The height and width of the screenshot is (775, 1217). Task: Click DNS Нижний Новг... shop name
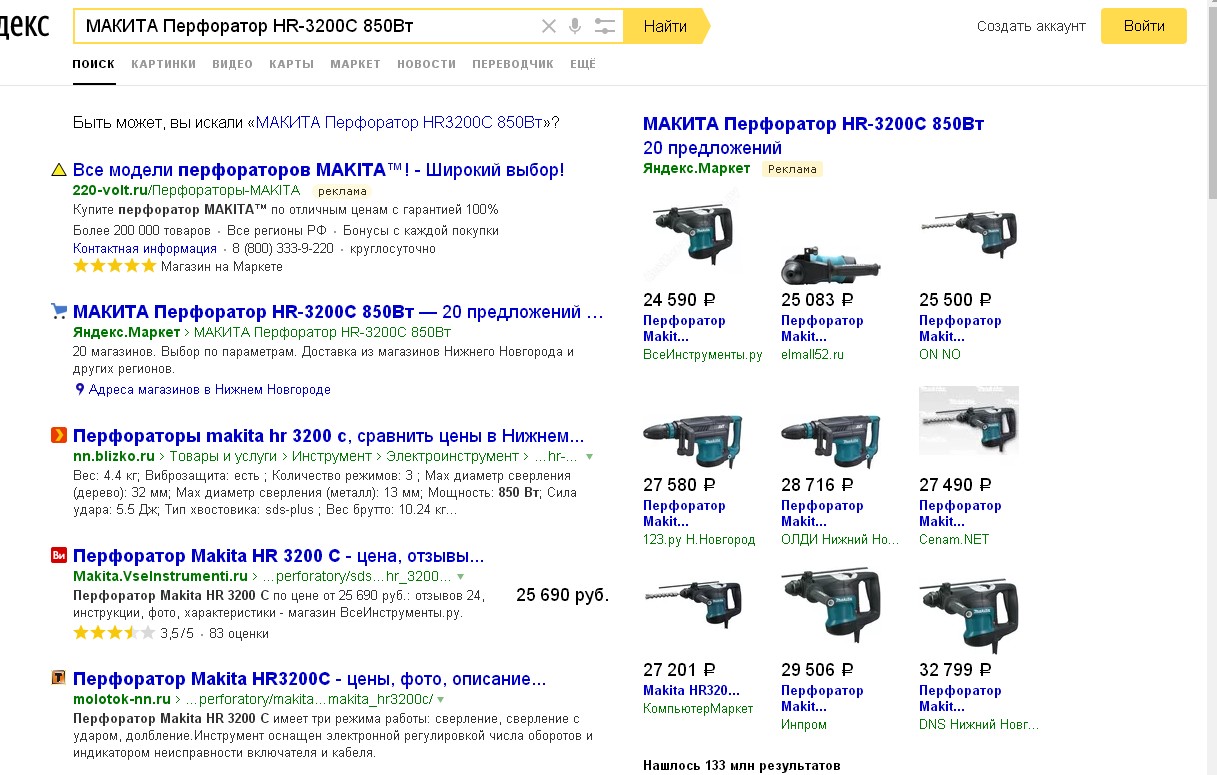click(x=979, y=724)
